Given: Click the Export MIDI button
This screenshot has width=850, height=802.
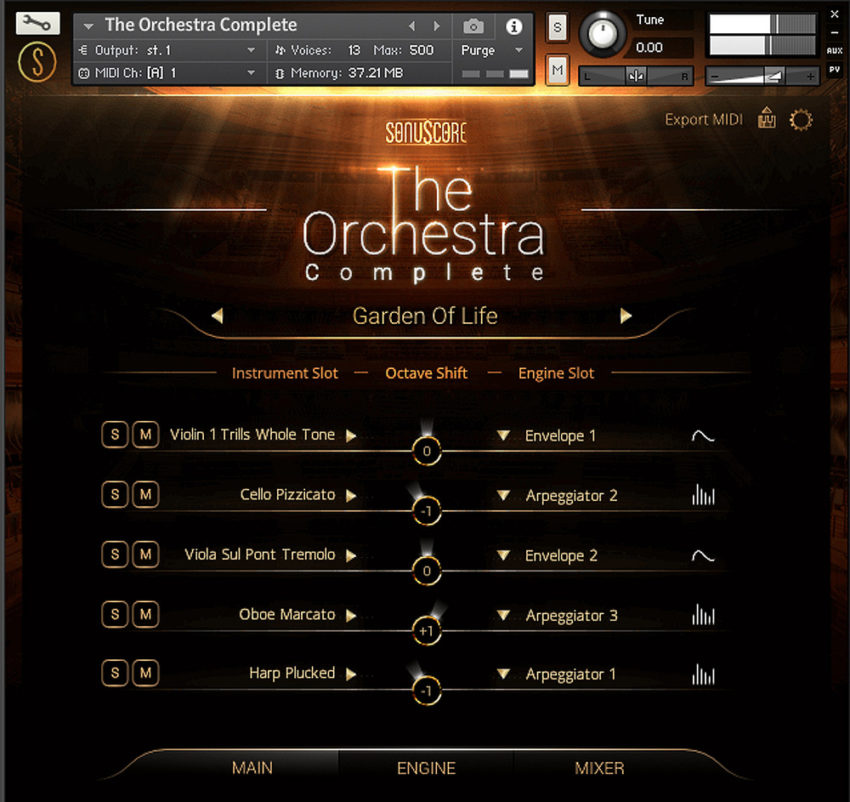Looking at the screenshot, I should pos(704,119).
